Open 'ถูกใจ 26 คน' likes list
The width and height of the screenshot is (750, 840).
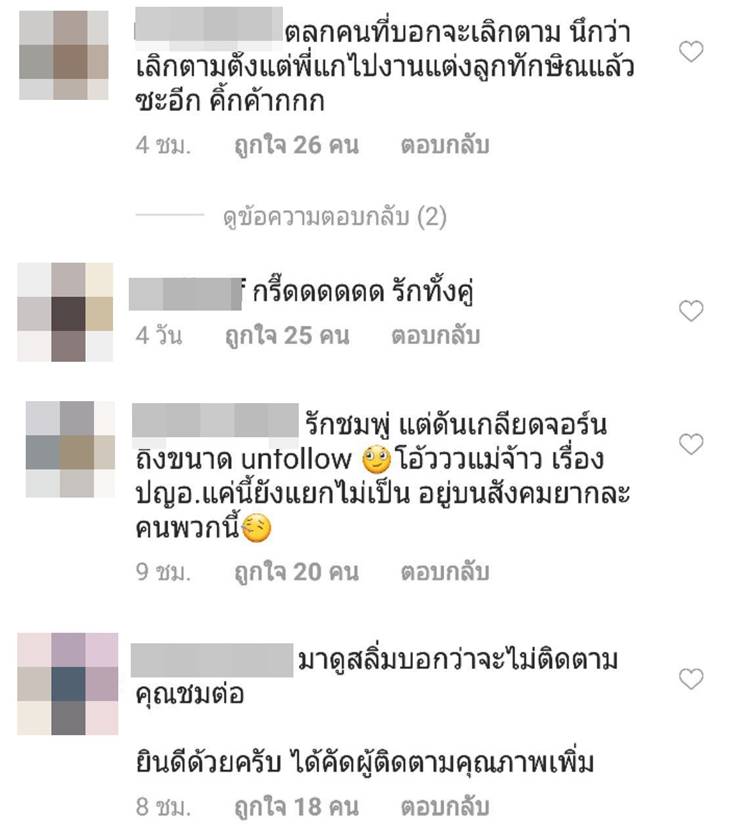click(x=297, y=145)
